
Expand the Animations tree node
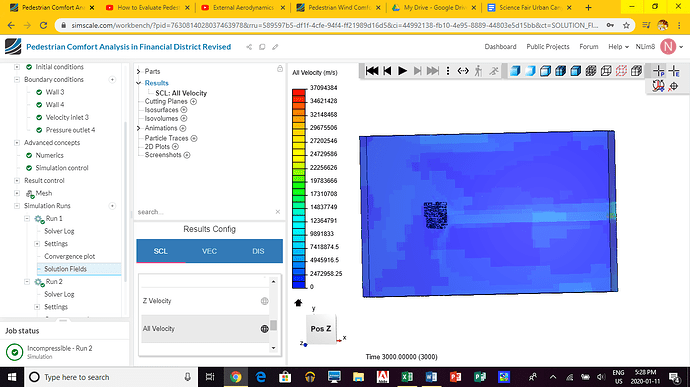[x=139, y=128]
